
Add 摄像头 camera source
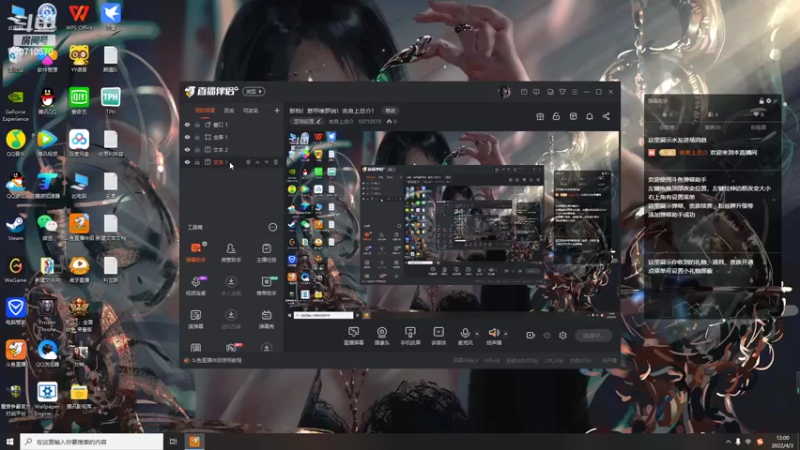pyautogui.click(x=382, y=336)
